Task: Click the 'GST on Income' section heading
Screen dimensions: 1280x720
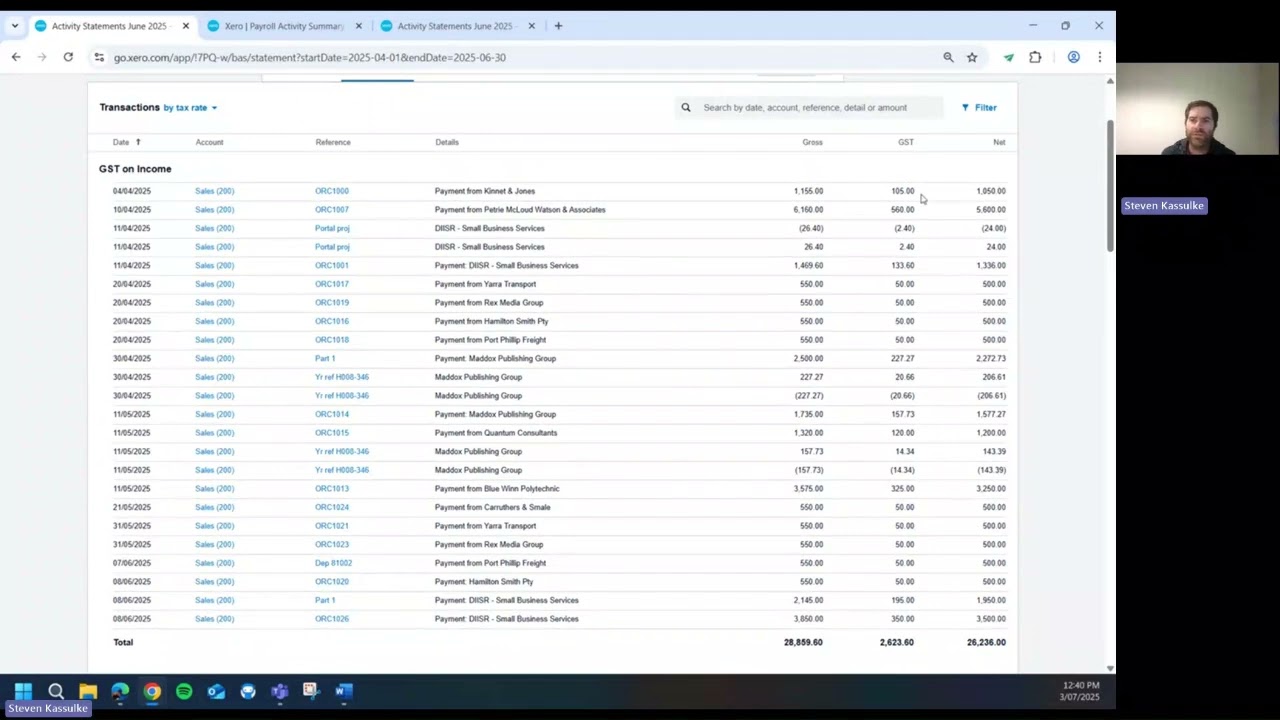Action: click(135, 169)
